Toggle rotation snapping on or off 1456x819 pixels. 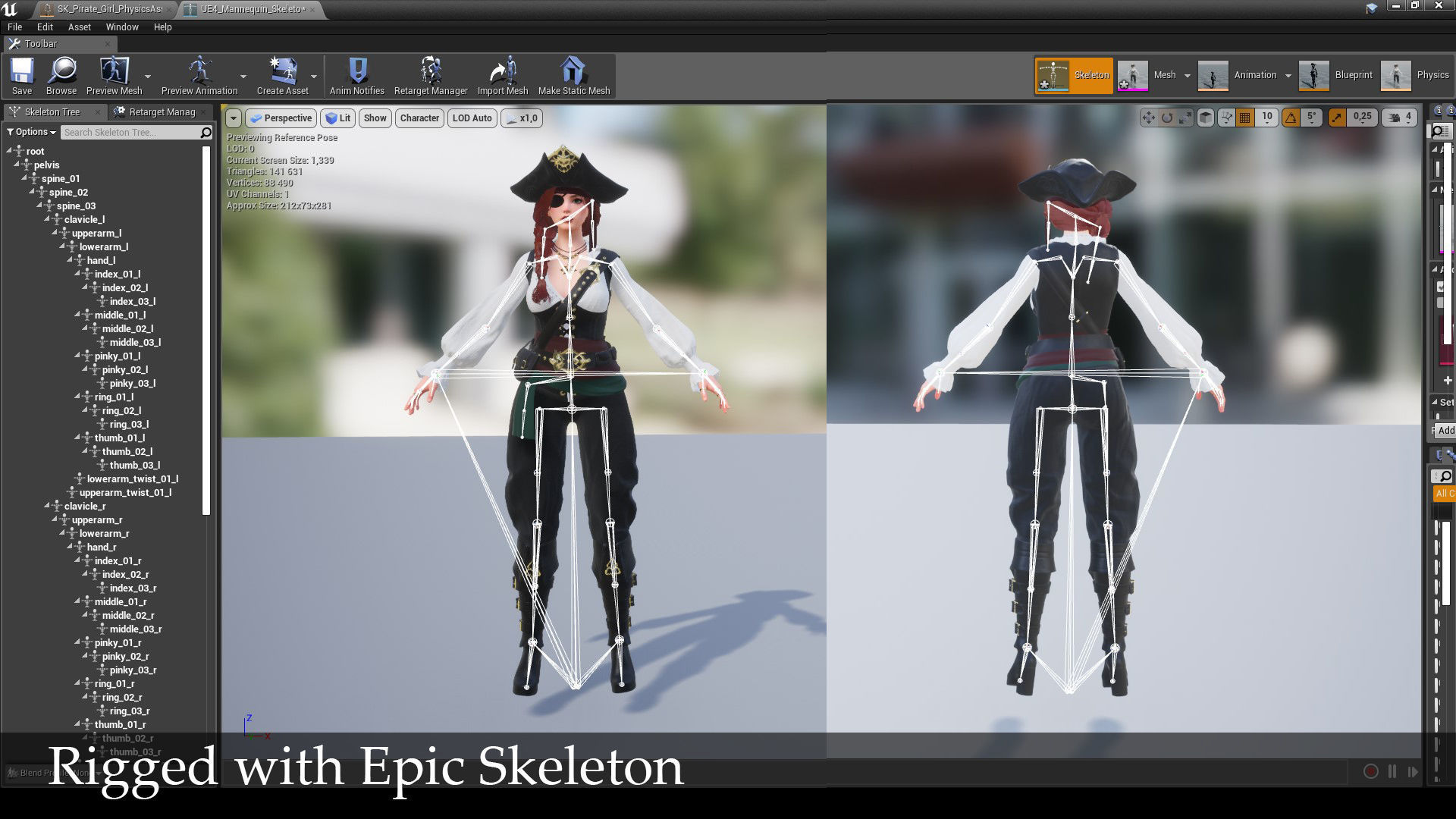1291,118
